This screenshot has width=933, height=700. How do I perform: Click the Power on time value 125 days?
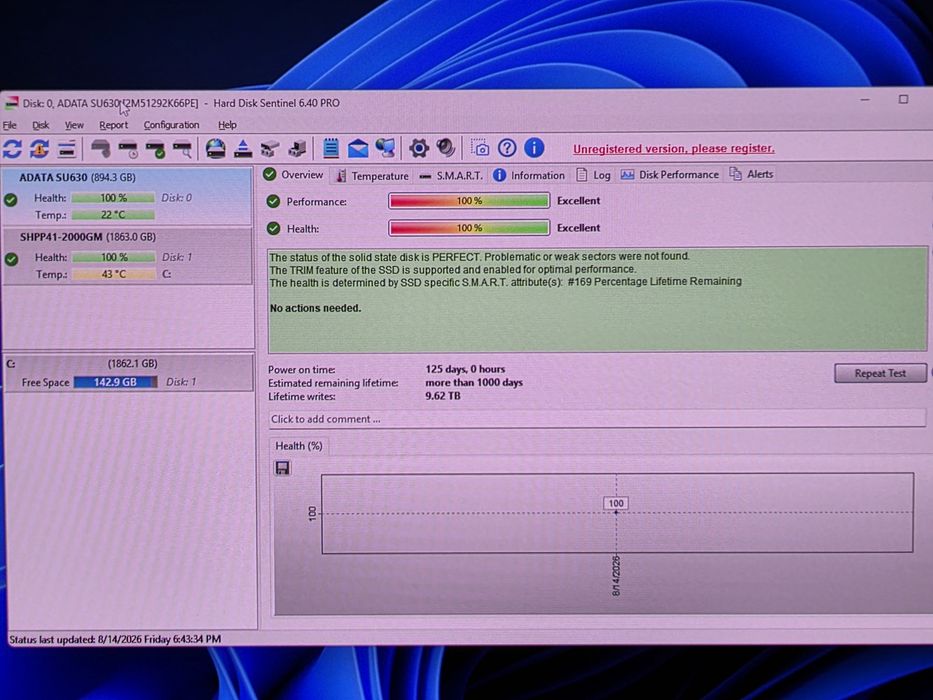pyautogui.click(x=465, y=369)
